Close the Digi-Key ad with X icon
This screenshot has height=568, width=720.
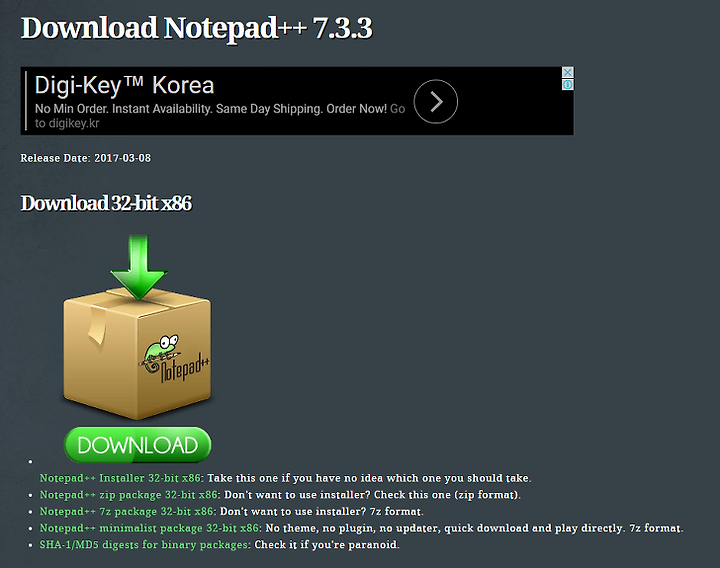[568, 73]
